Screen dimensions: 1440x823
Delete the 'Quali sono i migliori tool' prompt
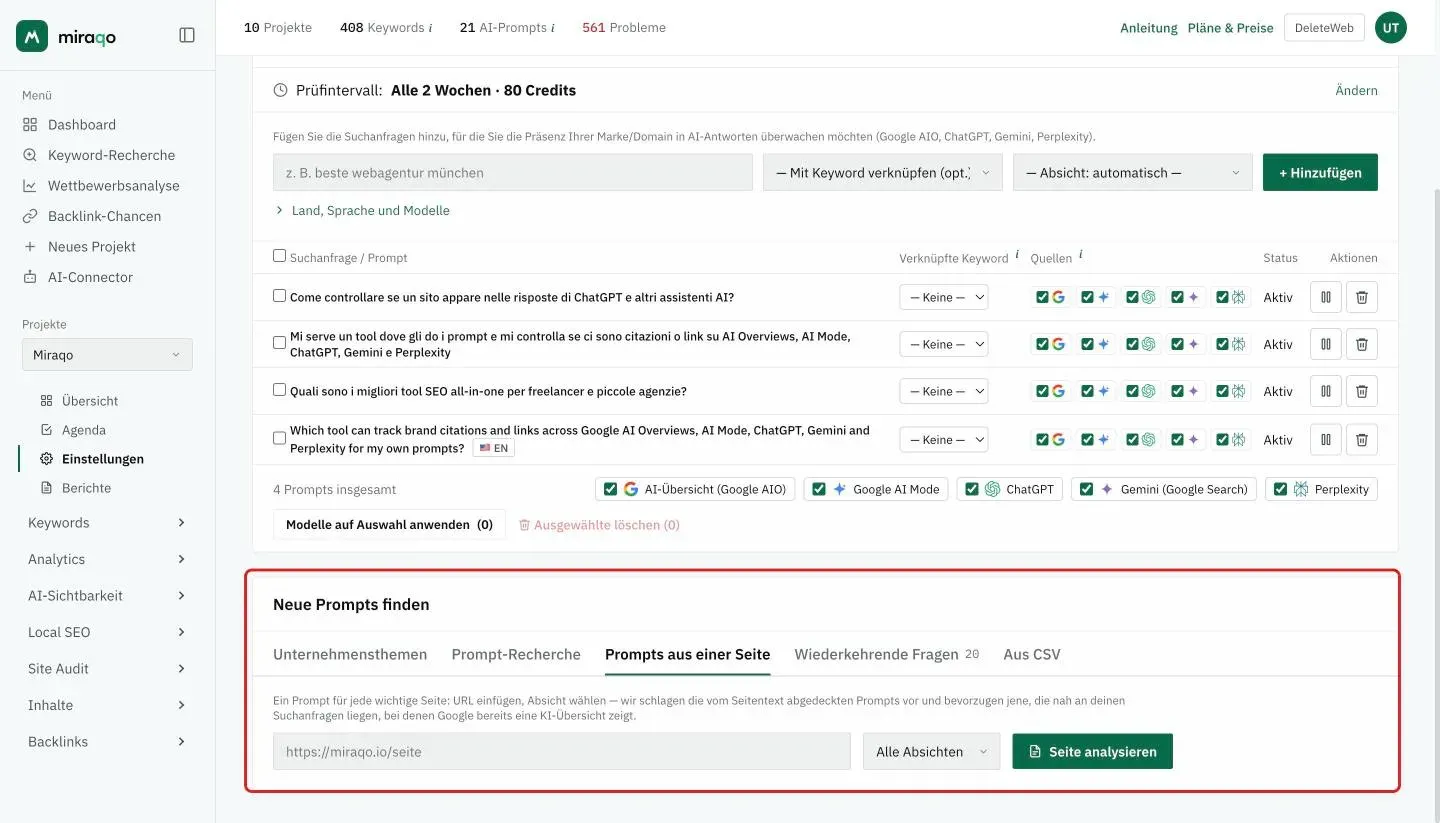1361,391
